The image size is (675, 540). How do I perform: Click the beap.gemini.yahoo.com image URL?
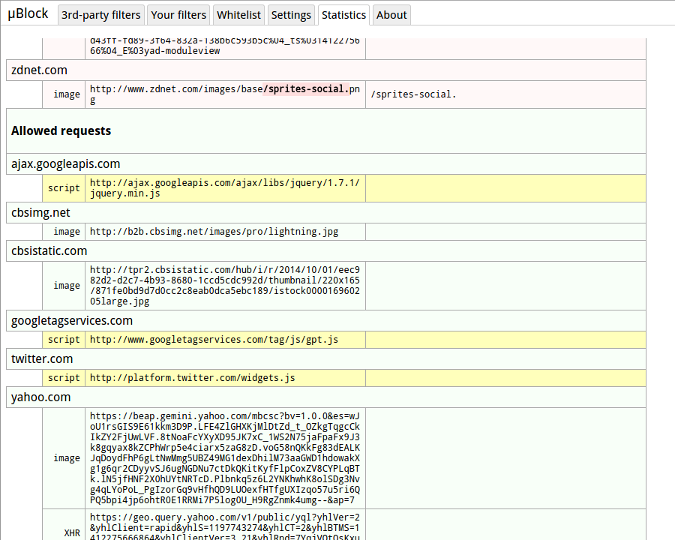(x=225, y=458)
